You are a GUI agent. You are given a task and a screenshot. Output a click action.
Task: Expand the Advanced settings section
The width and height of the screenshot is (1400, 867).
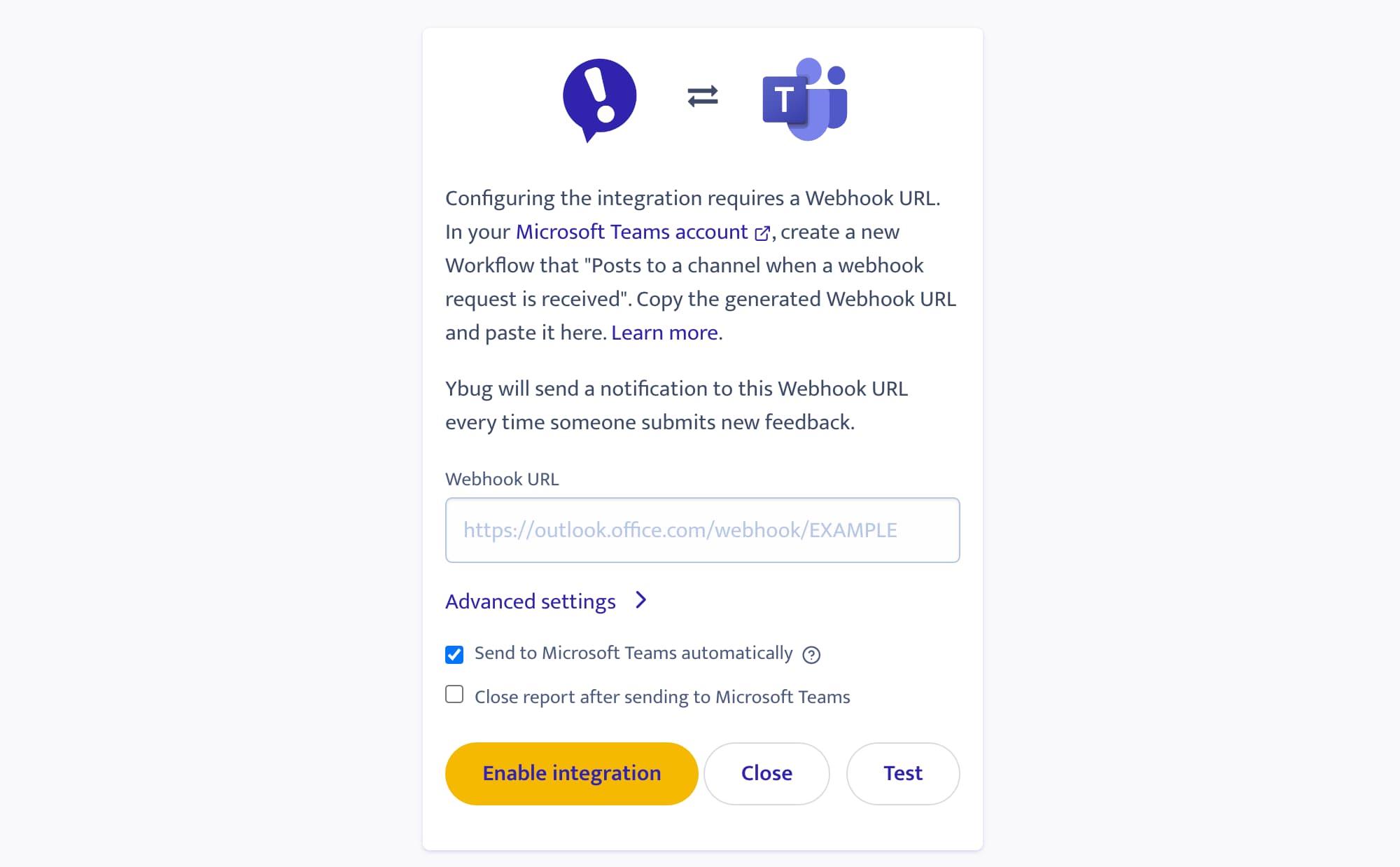click(x=531, y=602)
